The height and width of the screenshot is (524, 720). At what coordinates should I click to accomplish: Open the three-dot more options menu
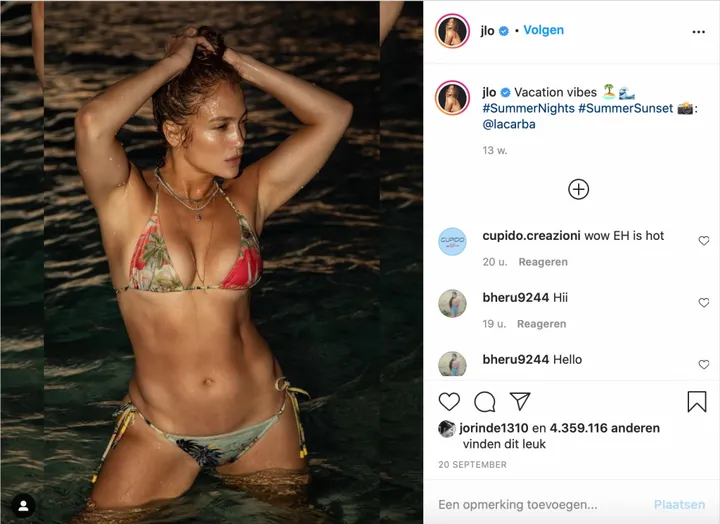(698, 32)
